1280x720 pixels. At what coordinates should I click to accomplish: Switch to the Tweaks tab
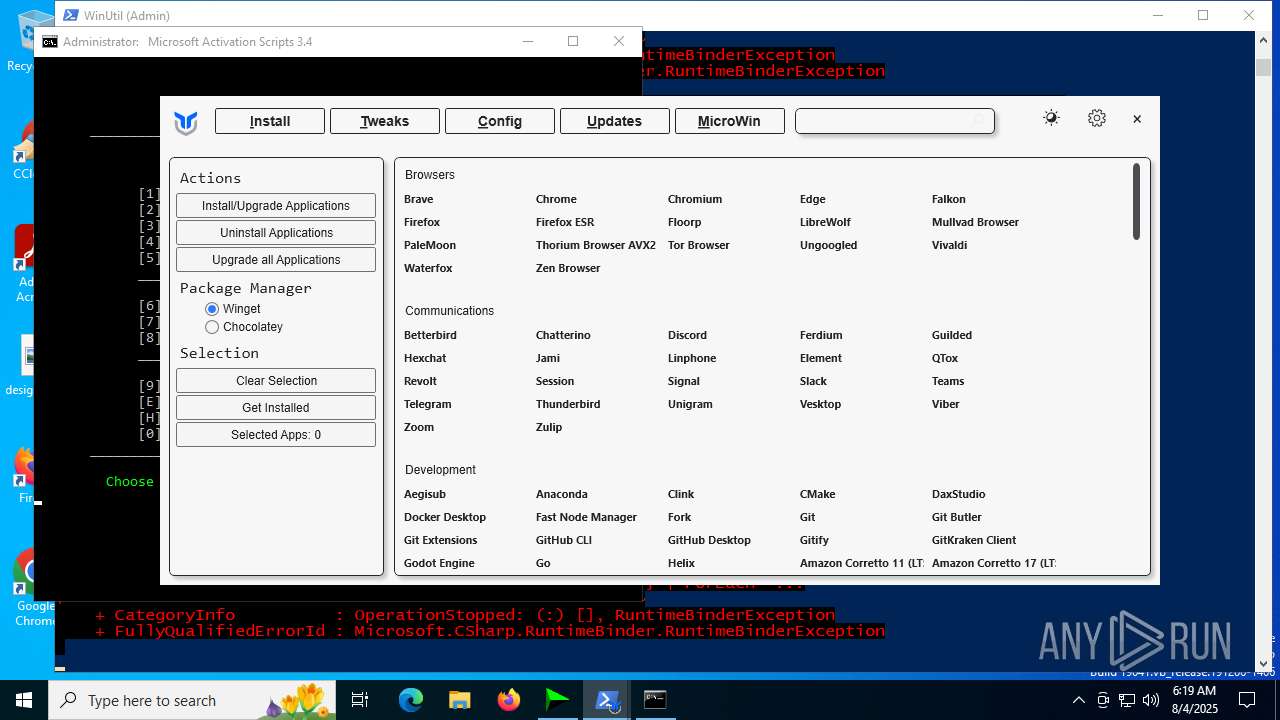[385, 121]
